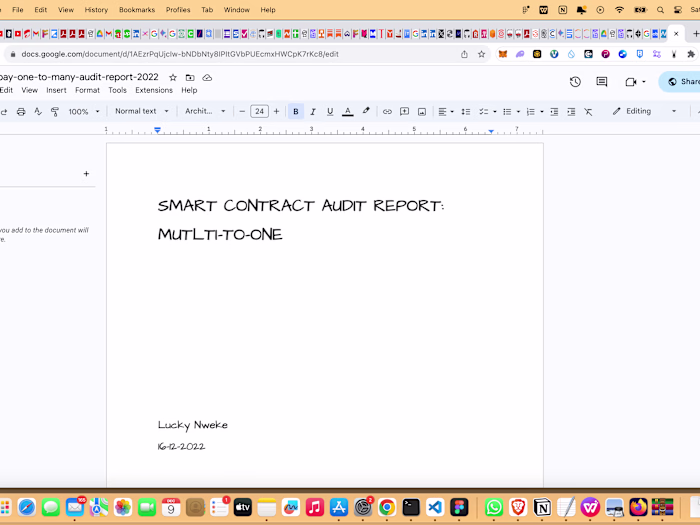The width and height of the screenshot is (700, 525).
Task: Click the clear formatting icon
Action: pyautogui.click(x=588, y=112)
